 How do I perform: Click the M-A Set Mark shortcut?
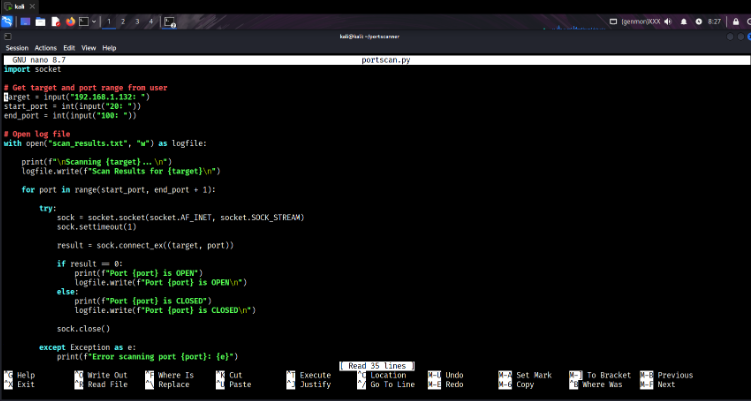point(525,375)
